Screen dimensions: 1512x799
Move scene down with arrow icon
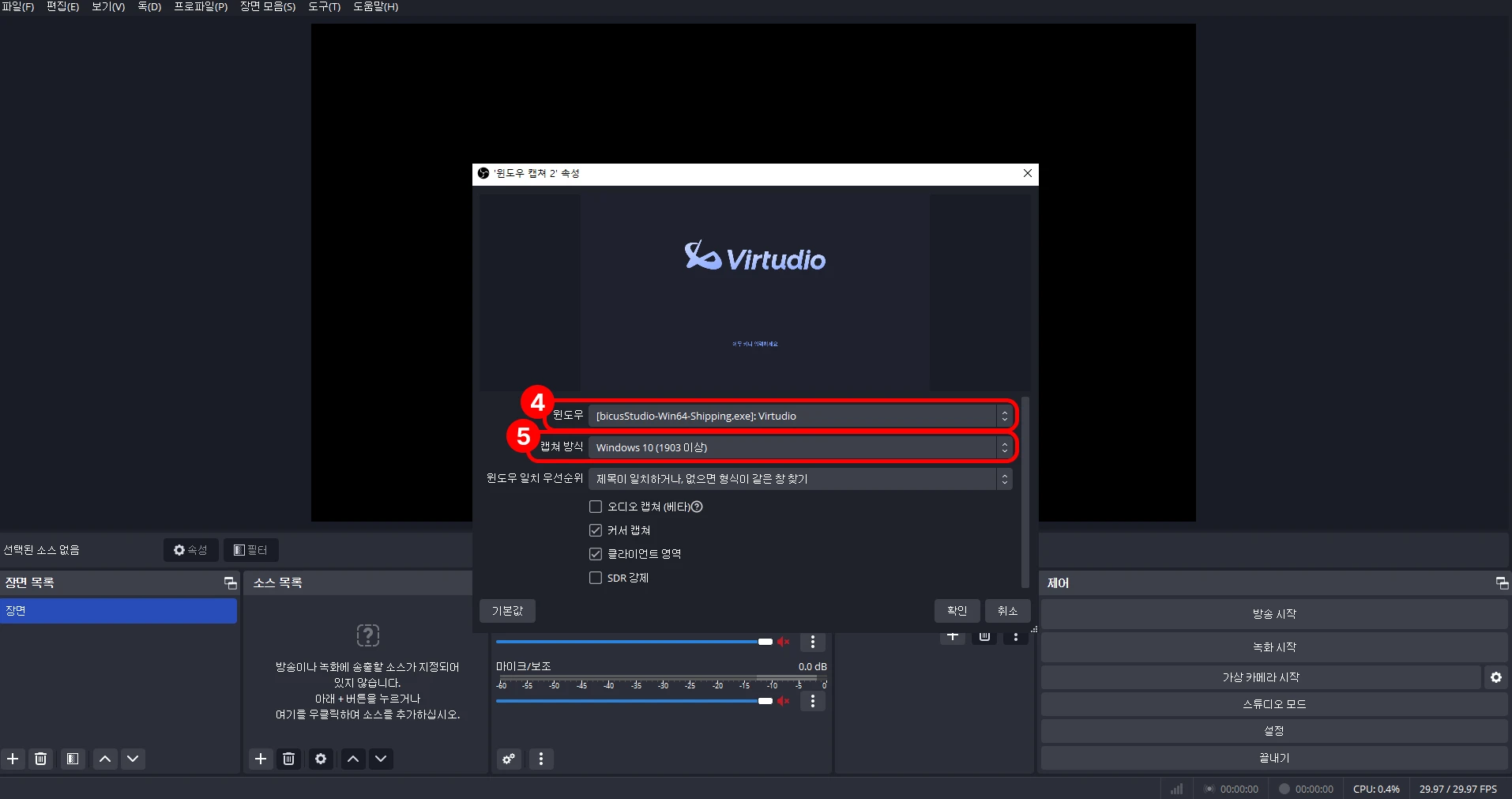133,759
